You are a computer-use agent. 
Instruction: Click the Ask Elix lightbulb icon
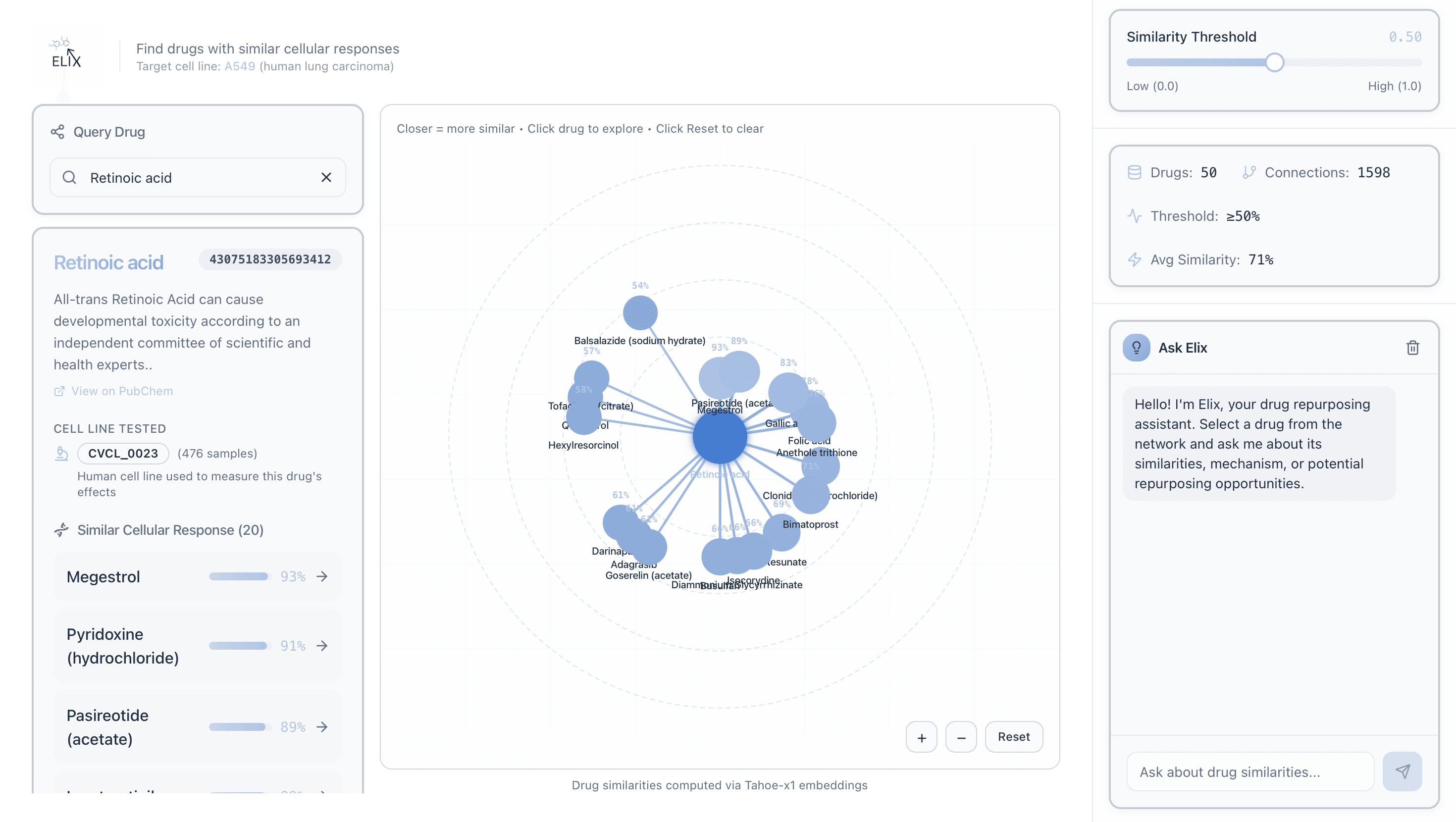click(x=1136, y=348)
